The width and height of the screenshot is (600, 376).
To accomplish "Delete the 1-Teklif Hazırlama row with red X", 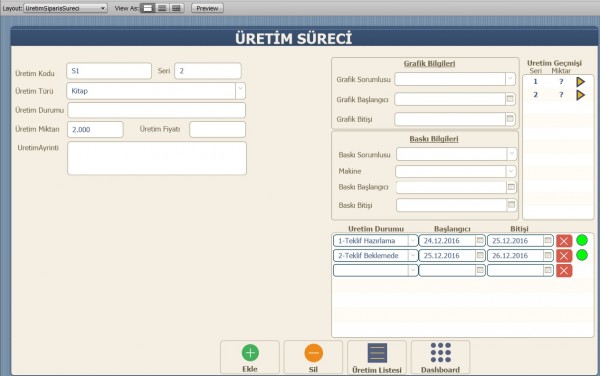I will [564, 241].
